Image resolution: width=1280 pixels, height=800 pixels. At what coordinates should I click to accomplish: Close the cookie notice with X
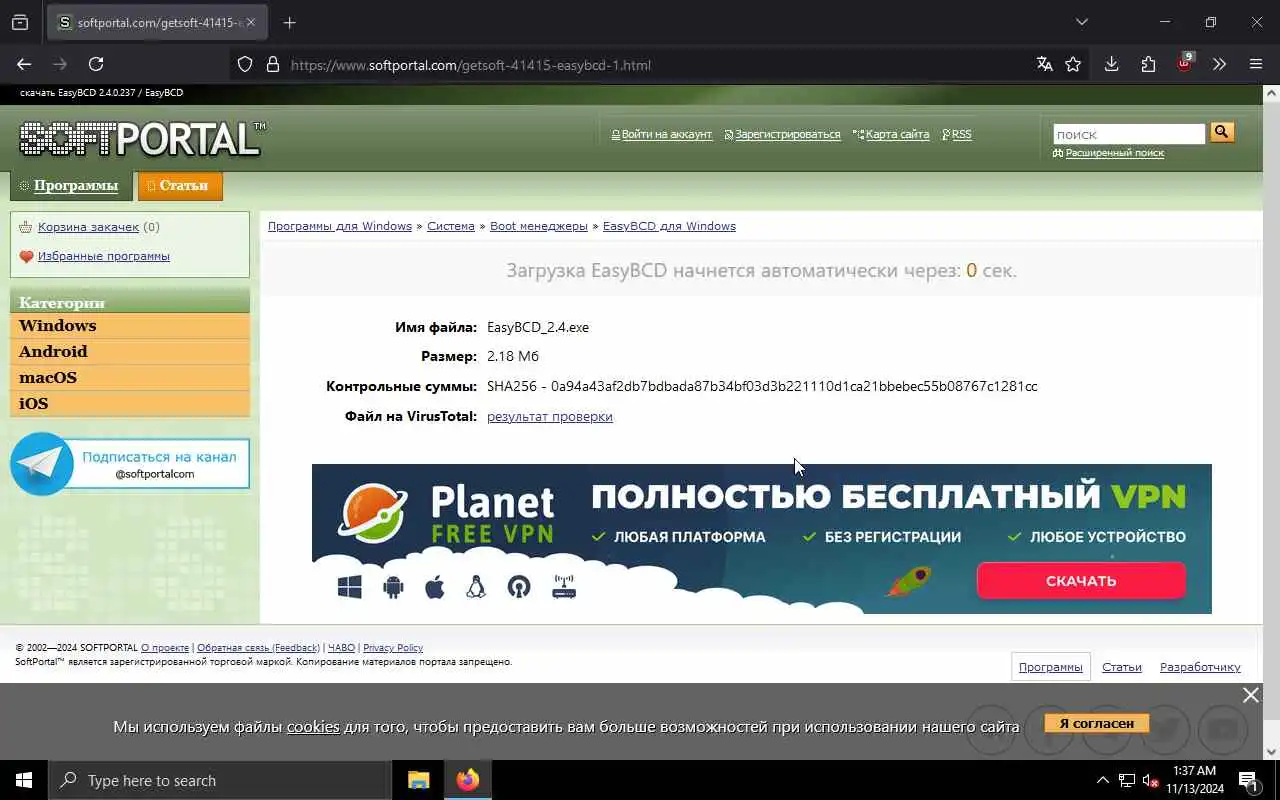coord(1250,695)
